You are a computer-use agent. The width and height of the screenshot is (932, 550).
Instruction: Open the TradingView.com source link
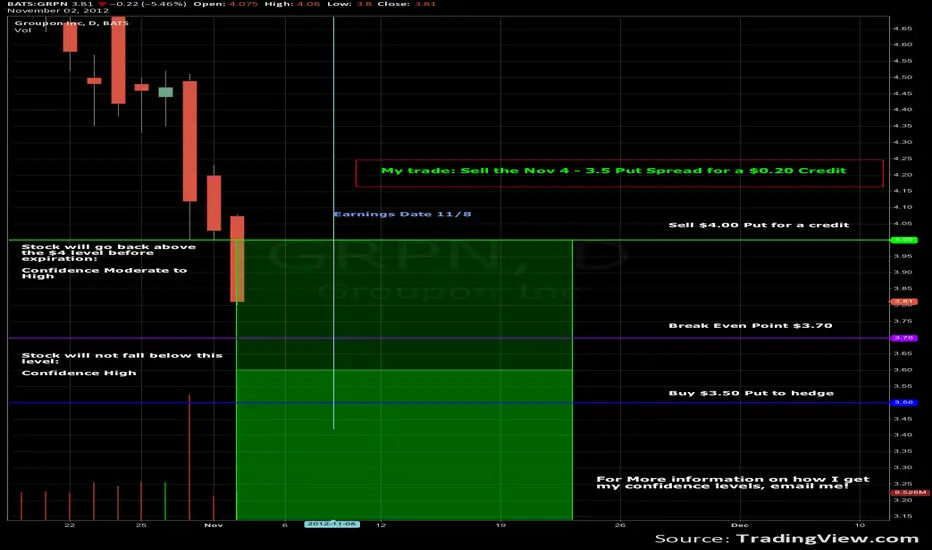827,539
